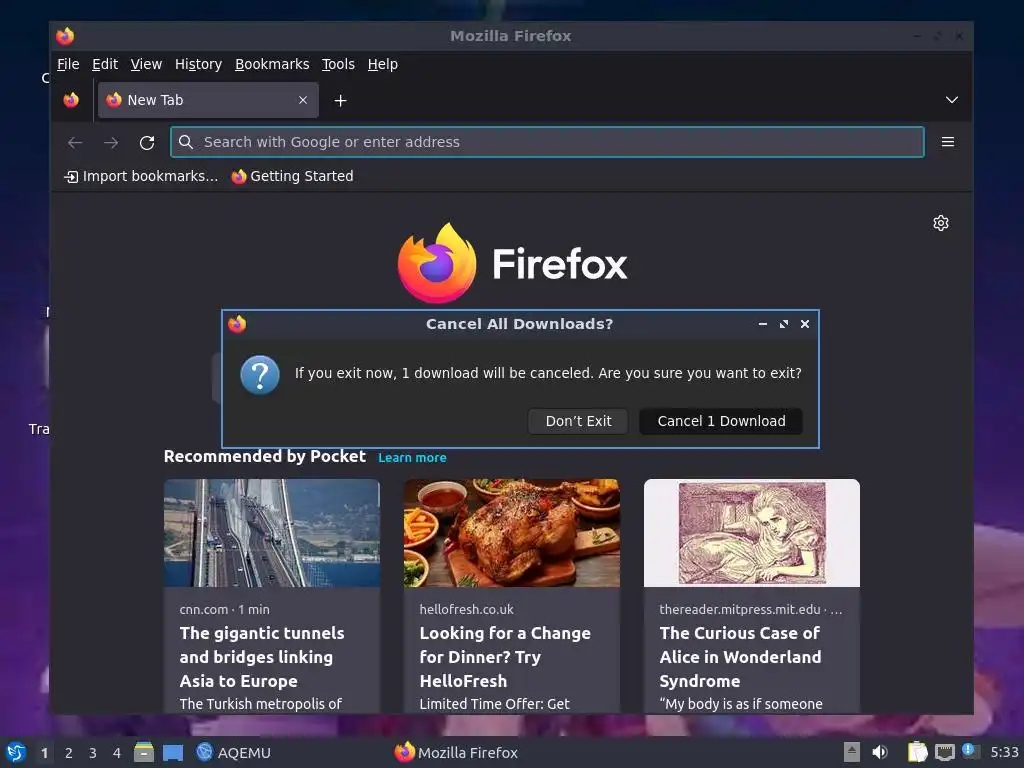1024x768 pixels.
Task: Minimize the Cancel All Downloads dialog
Action: click(x=762, y=324)
